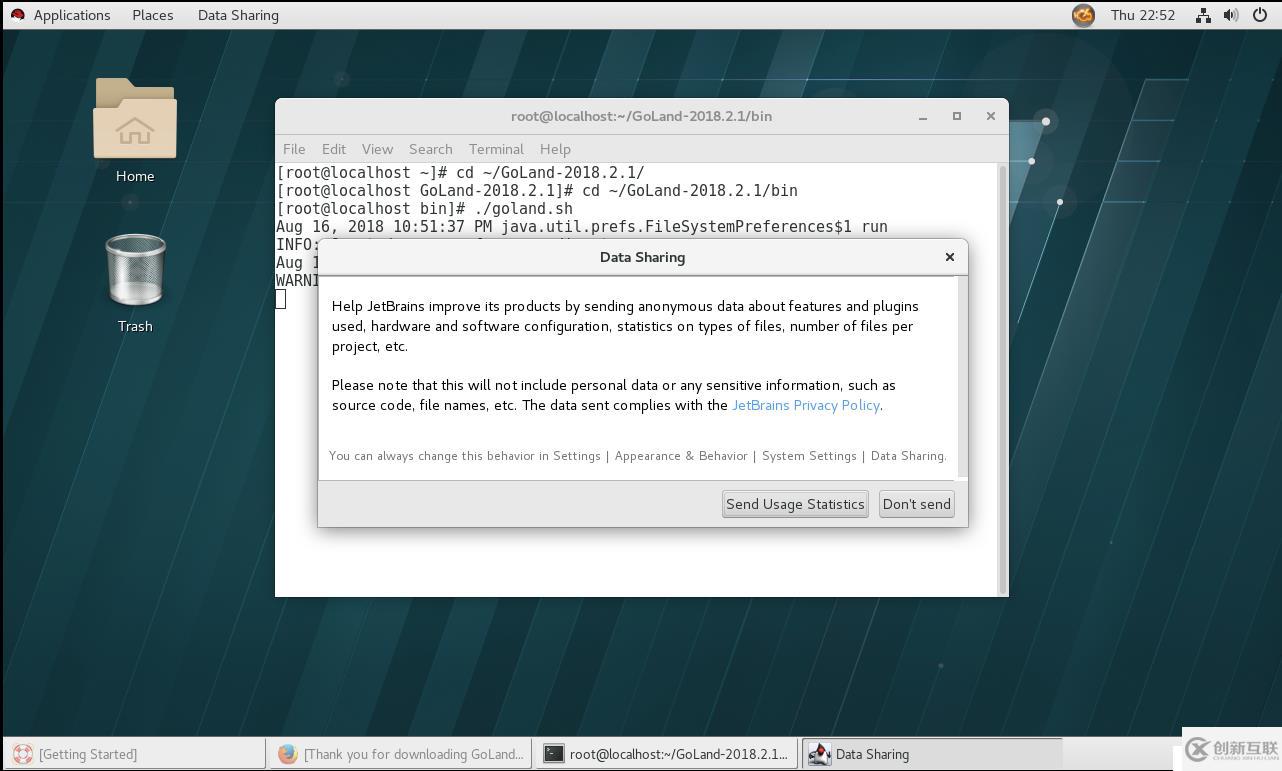The width and height of the screenshot is (1282, 771).
Task: Click the clock showing Thu 22:52
Action: point(1143,15)
